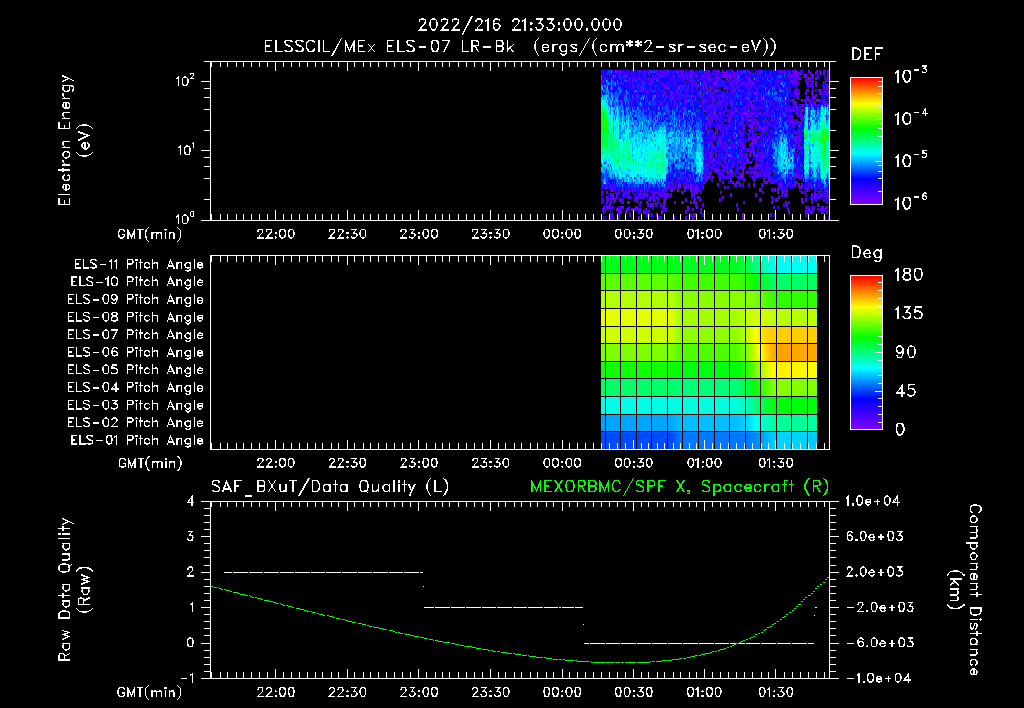The height and width of the screenshot is (708, 1024).
Task: Select the ELS-02 Pitch Angle row label
Action: pyautogui.click(x=135, y=423)
